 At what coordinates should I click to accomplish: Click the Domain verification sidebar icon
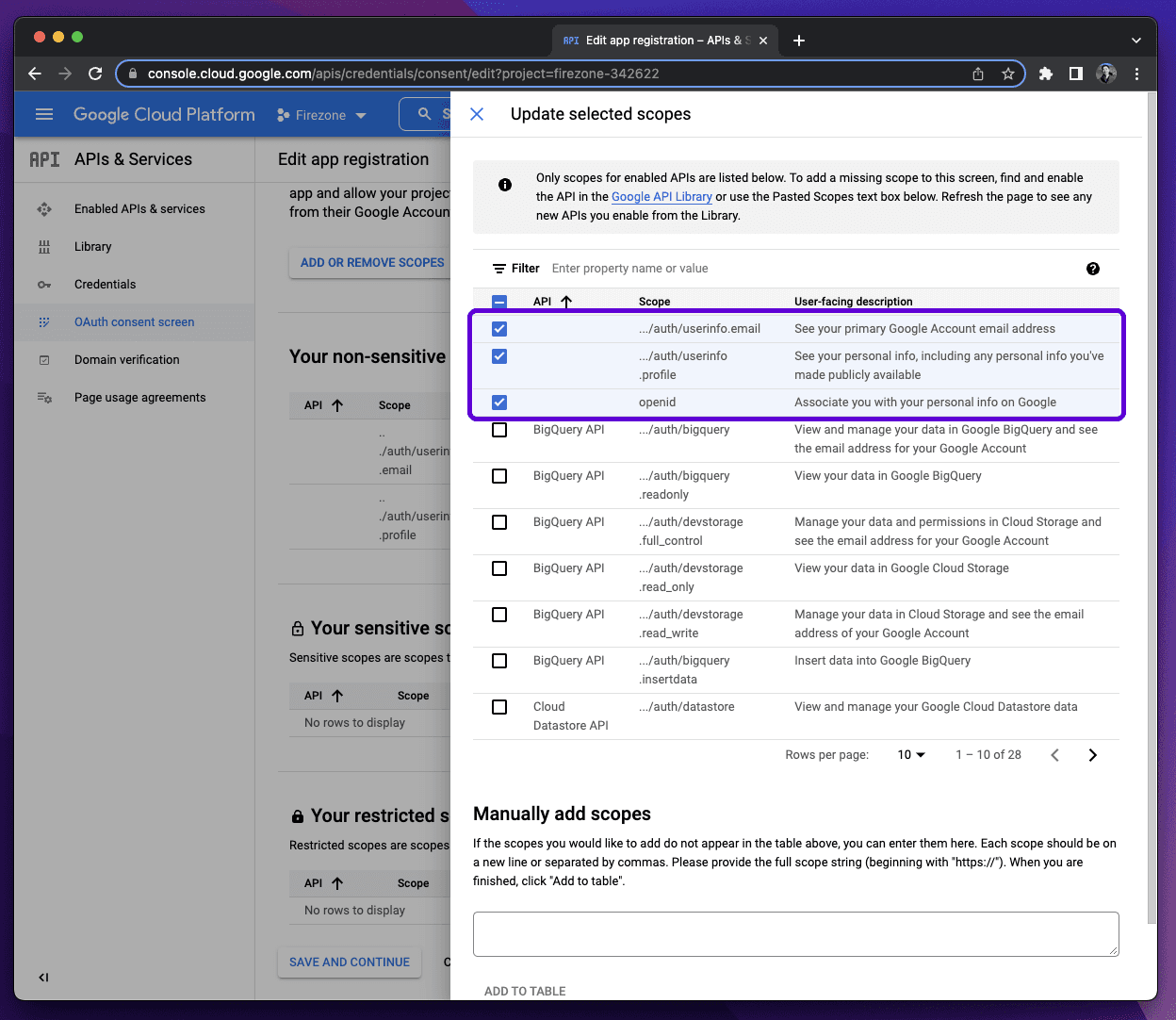pyautogui.click(x=44, y=359)
